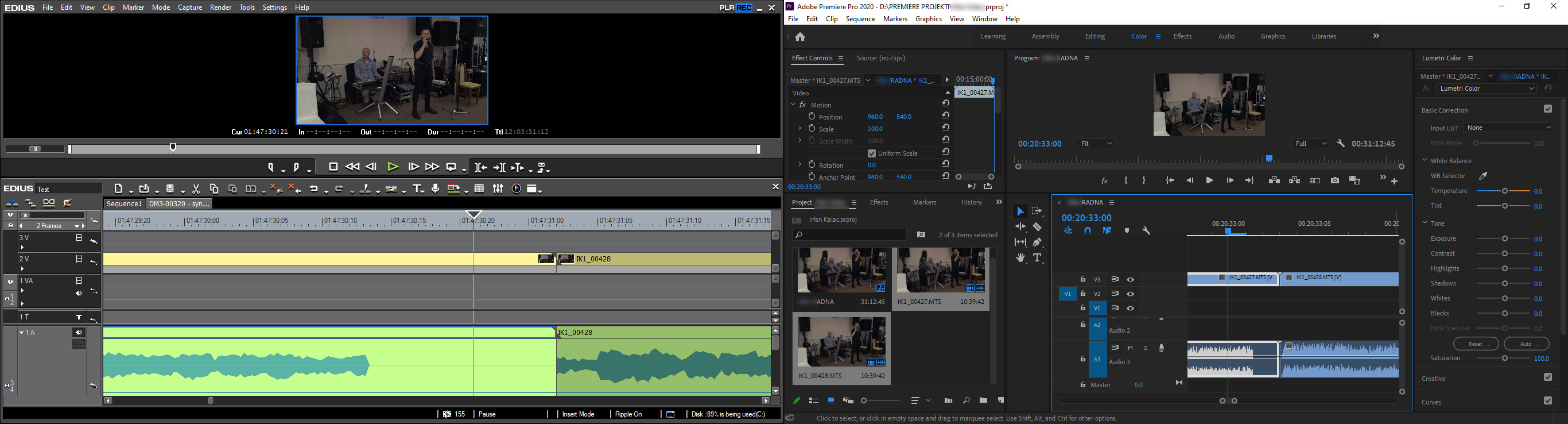Click the Reset button in Lumetri
This screenshot has width=1568, height=424.
(1476, 344)
